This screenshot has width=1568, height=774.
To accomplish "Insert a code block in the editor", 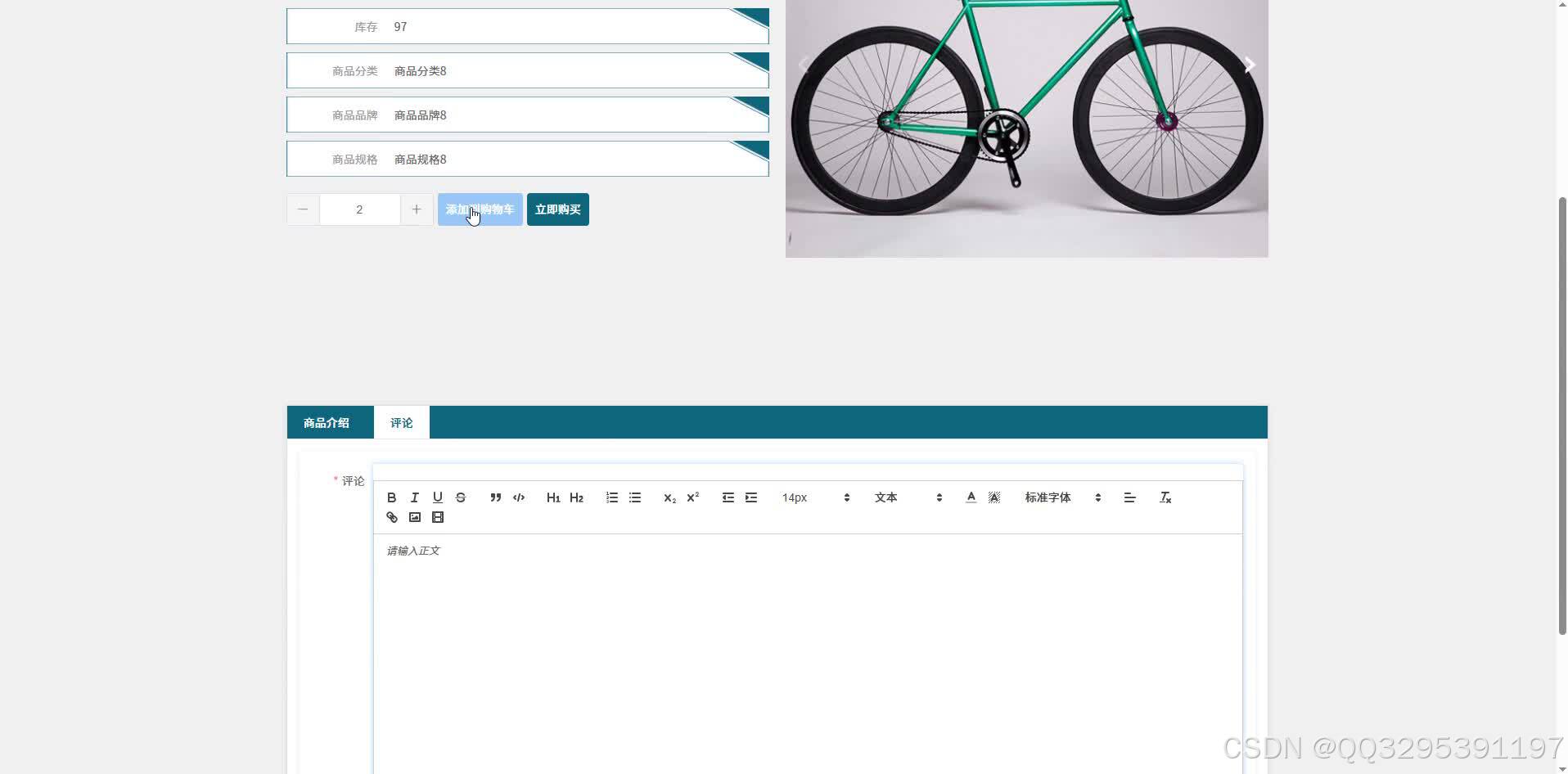I will (518, 497).
